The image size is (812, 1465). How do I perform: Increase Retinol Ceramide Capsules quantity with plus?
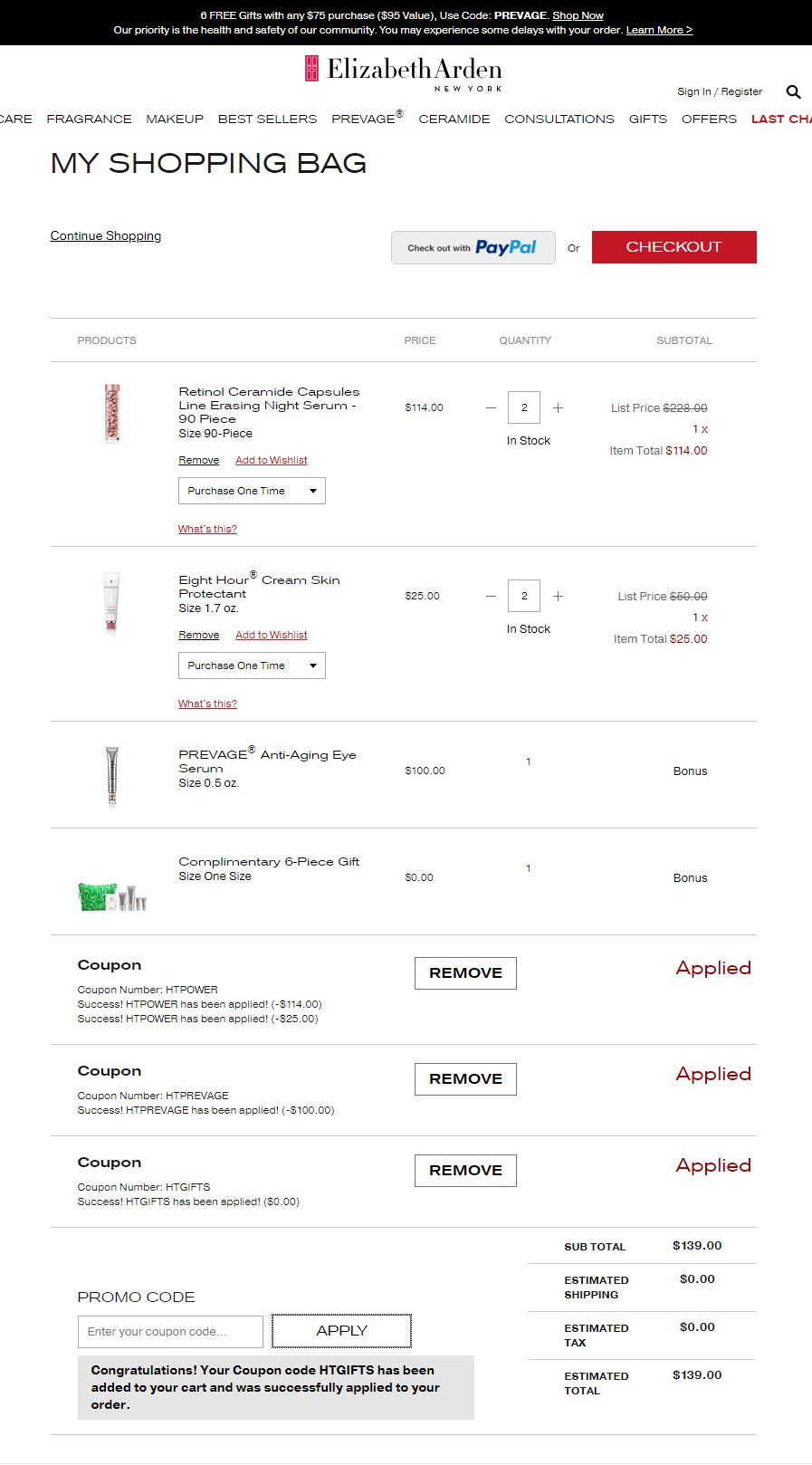pos(559,408)
